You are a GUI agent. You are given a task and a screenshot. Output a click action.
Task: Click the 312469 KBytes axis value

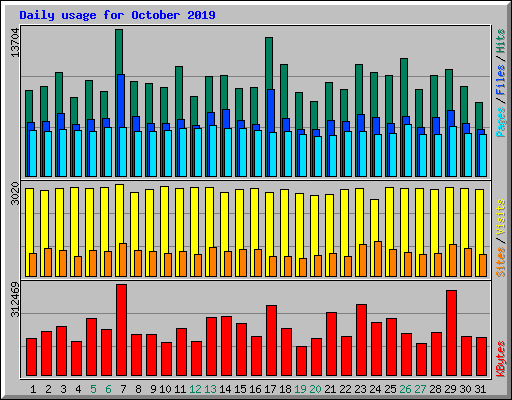[15, 300]
